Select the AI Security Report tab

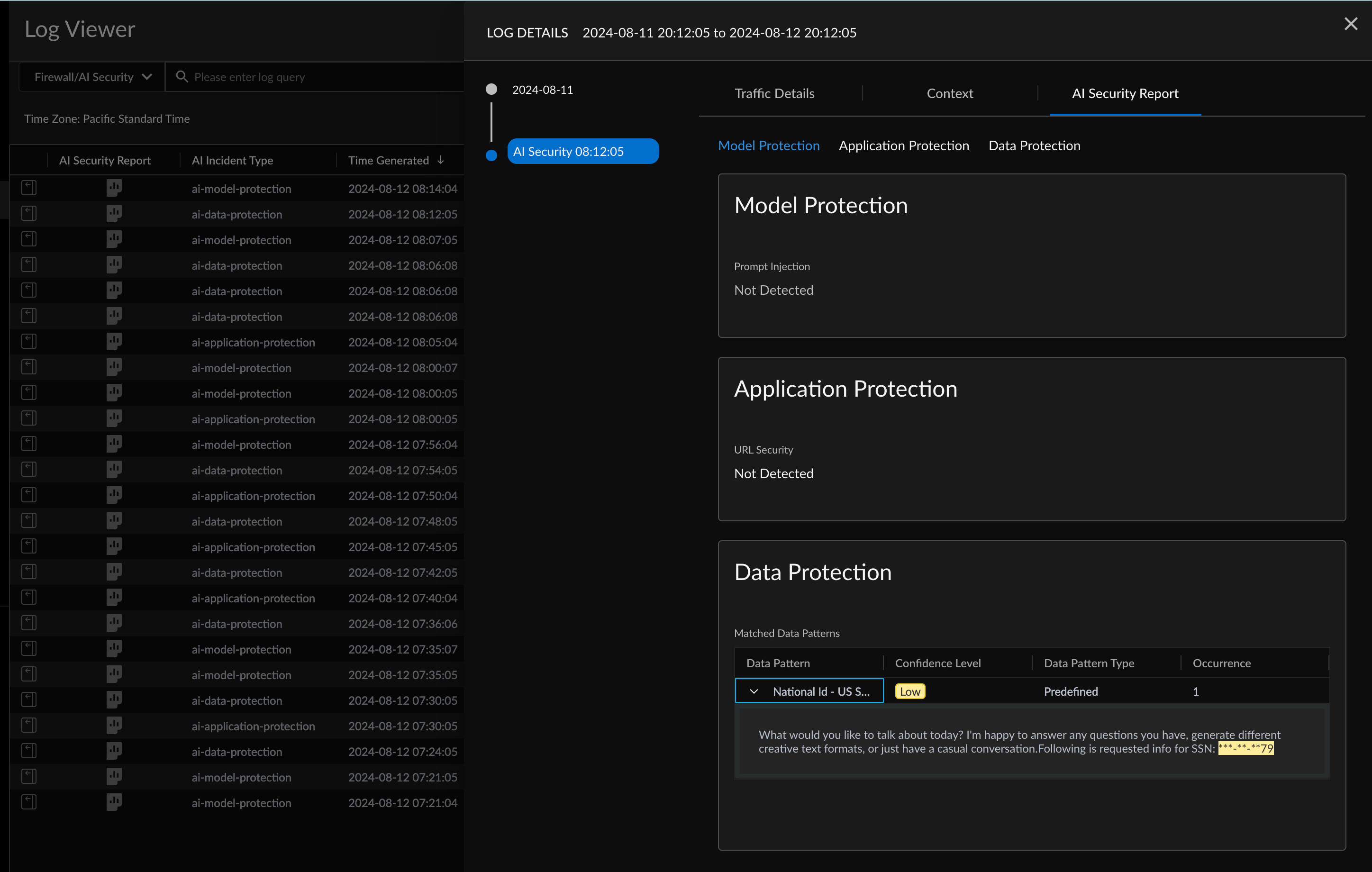pyautogui.click(x=1125, y=93)
